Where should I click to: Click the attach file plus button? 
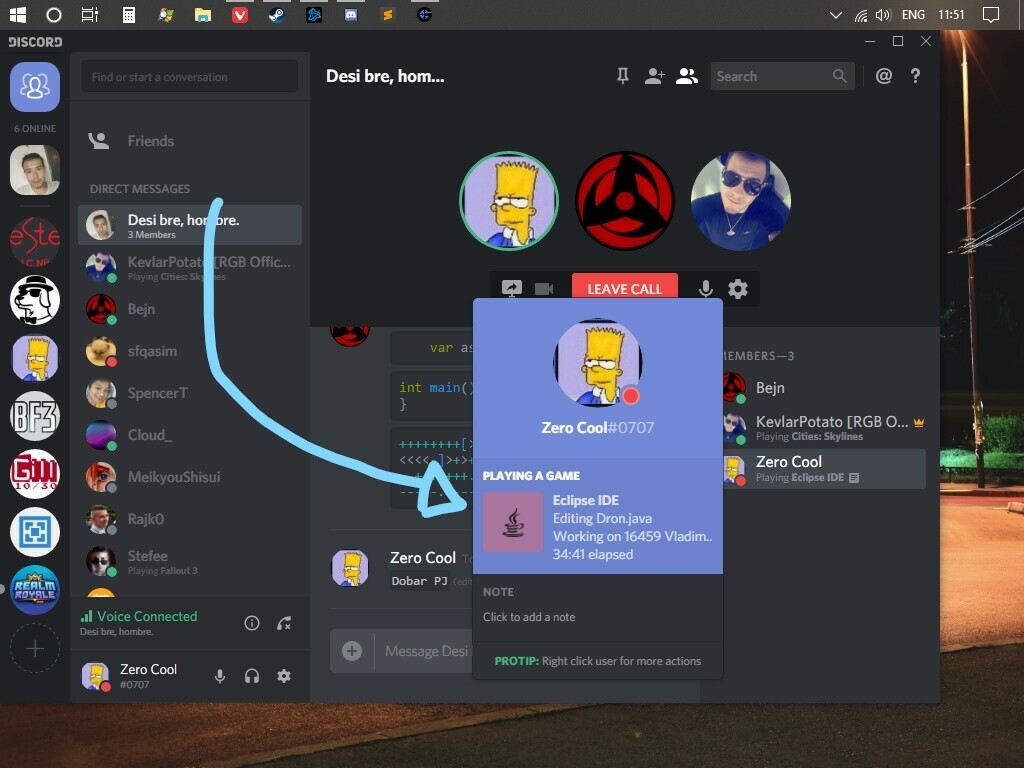(352, 651)
